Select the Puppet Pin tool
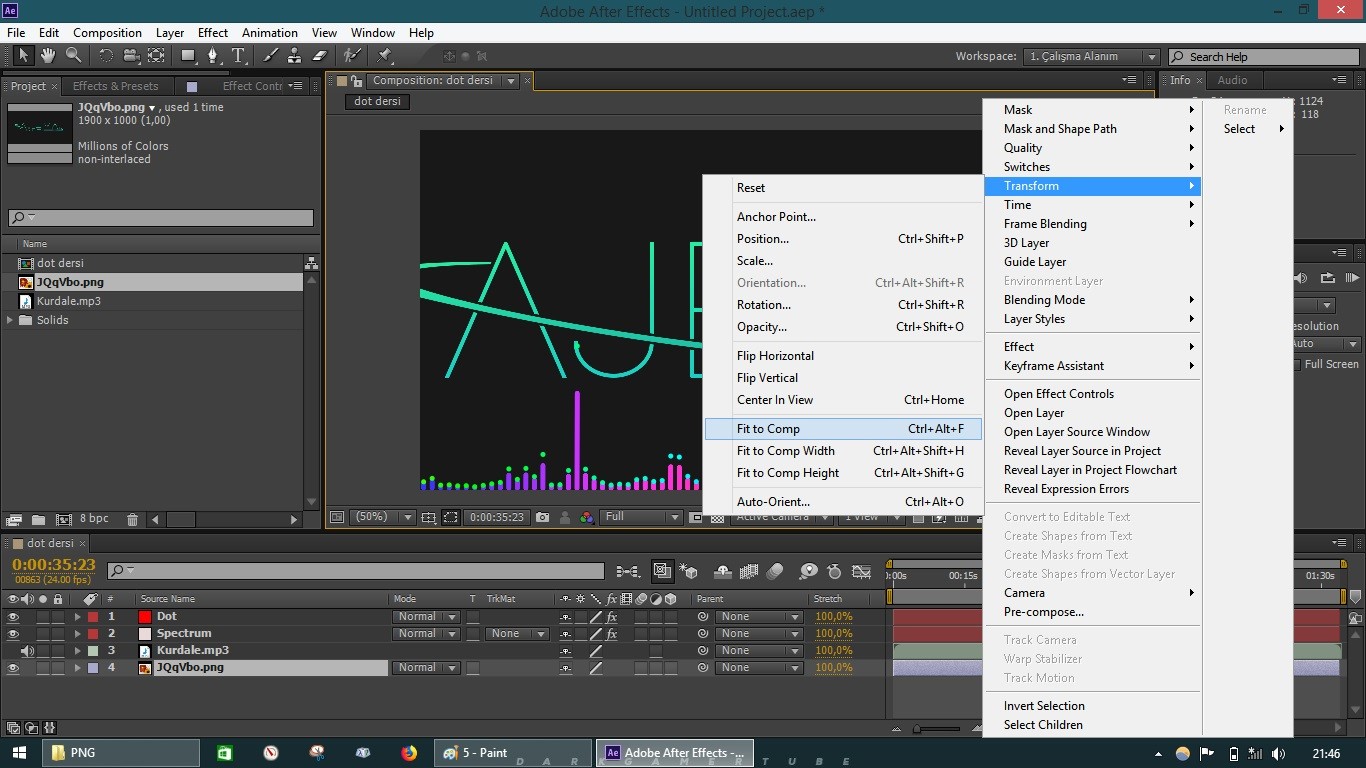 [385, 56]
